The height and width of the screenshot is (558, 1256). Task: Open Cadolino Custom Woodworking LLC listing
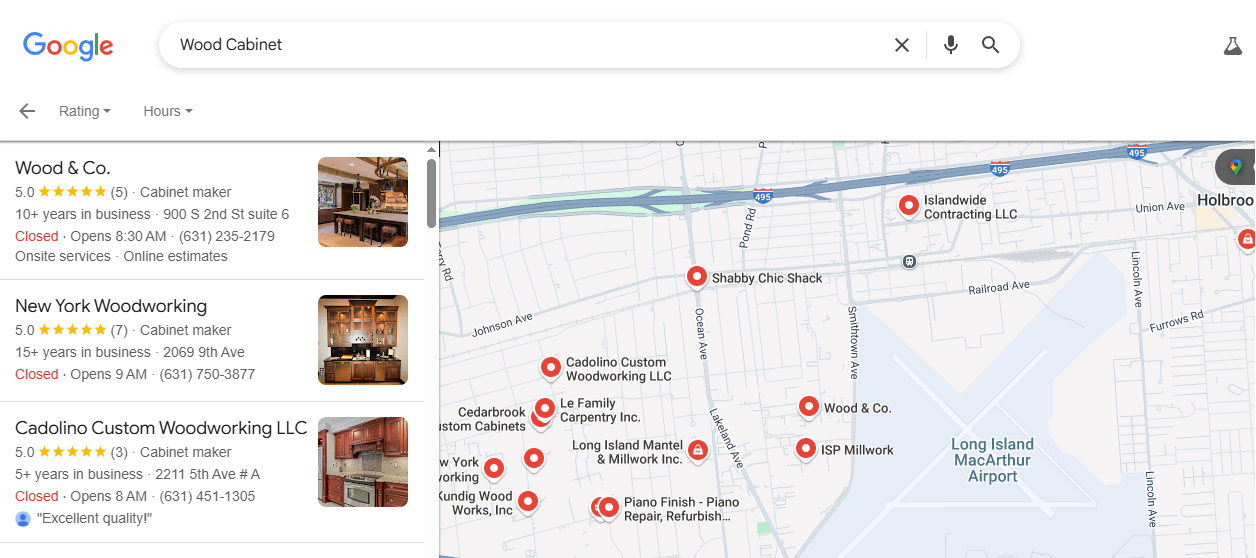161,428
